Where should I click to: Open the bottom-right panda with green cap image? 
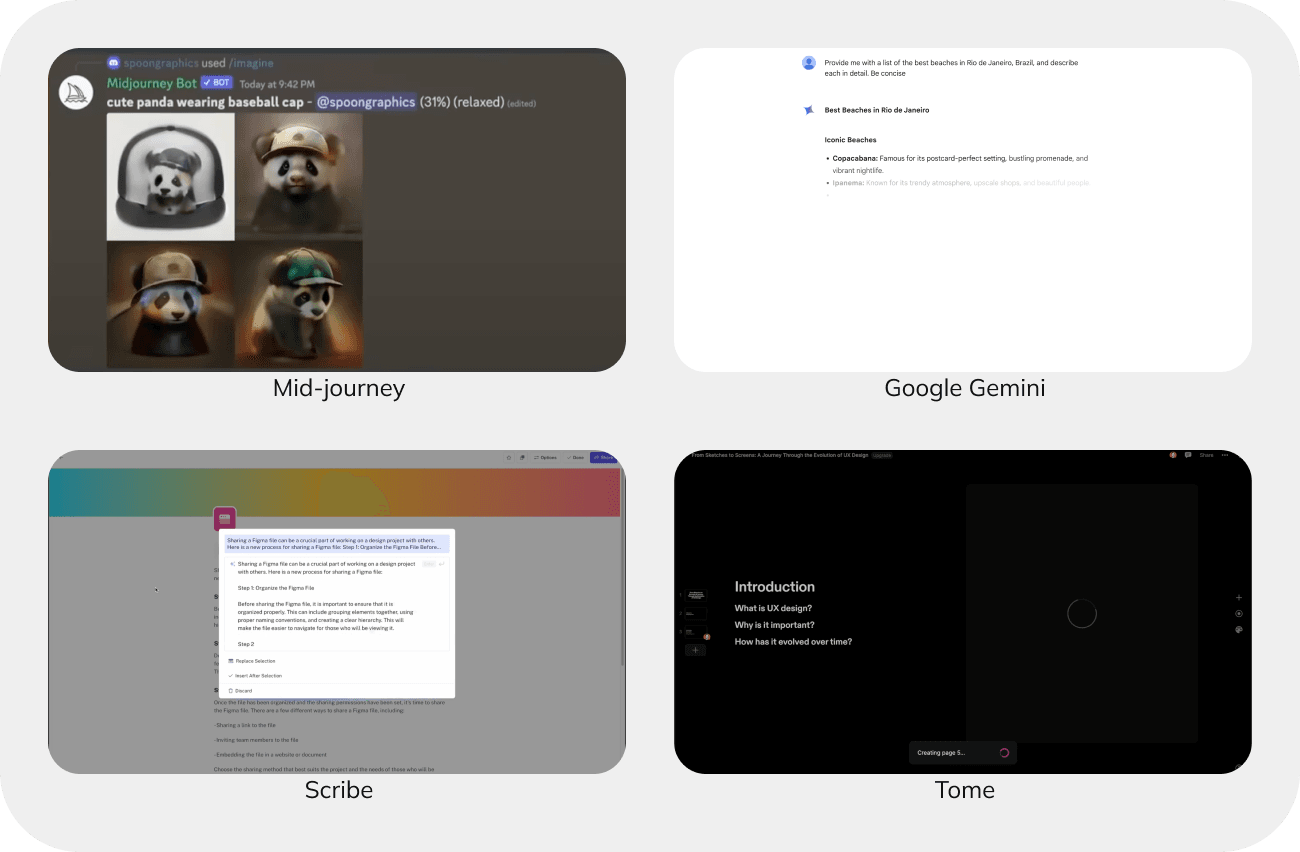pos(300,305)
